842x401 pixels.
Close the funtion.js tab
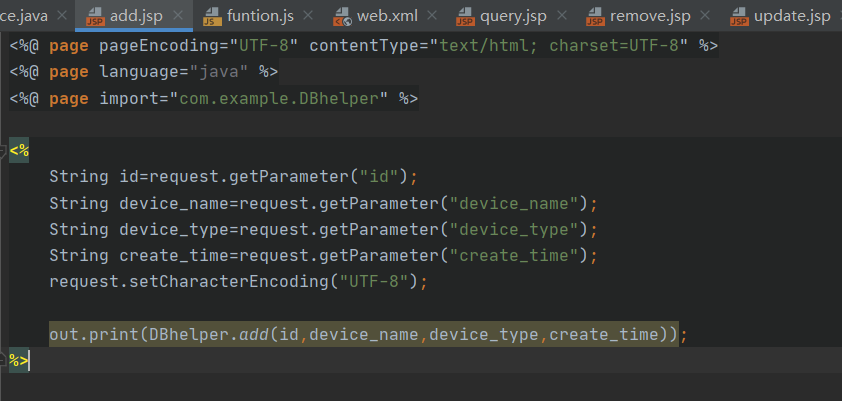click(x=308, y=16)
